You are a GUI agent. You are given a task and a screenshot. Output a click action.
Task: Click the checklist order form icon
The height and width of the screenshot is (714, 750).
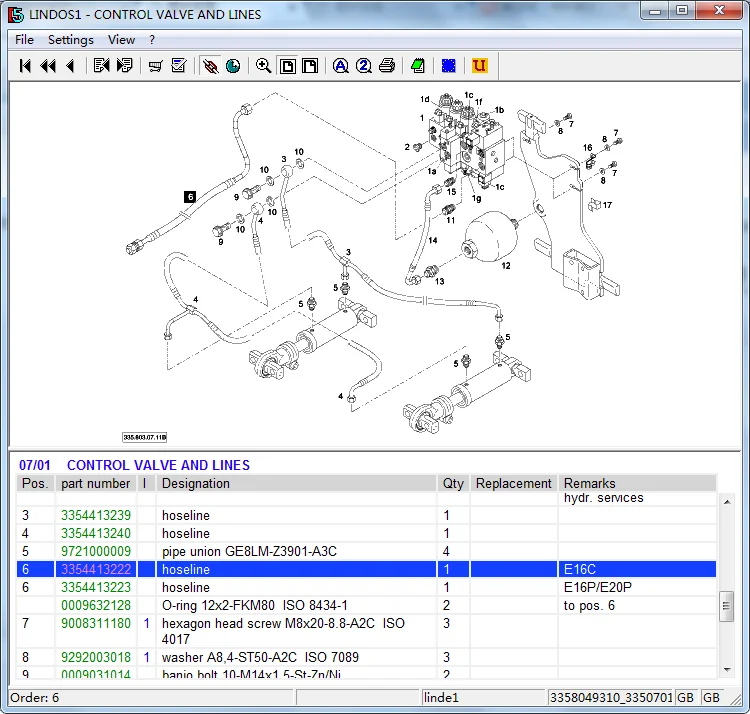tap(179, 66)
